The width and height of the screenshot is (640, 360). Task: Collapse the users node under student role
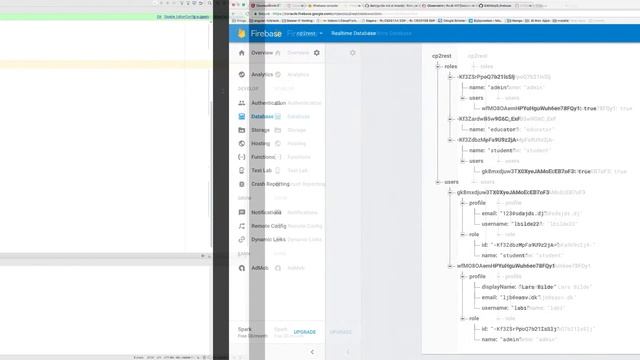pyautogui.click(x=463, y=161)
